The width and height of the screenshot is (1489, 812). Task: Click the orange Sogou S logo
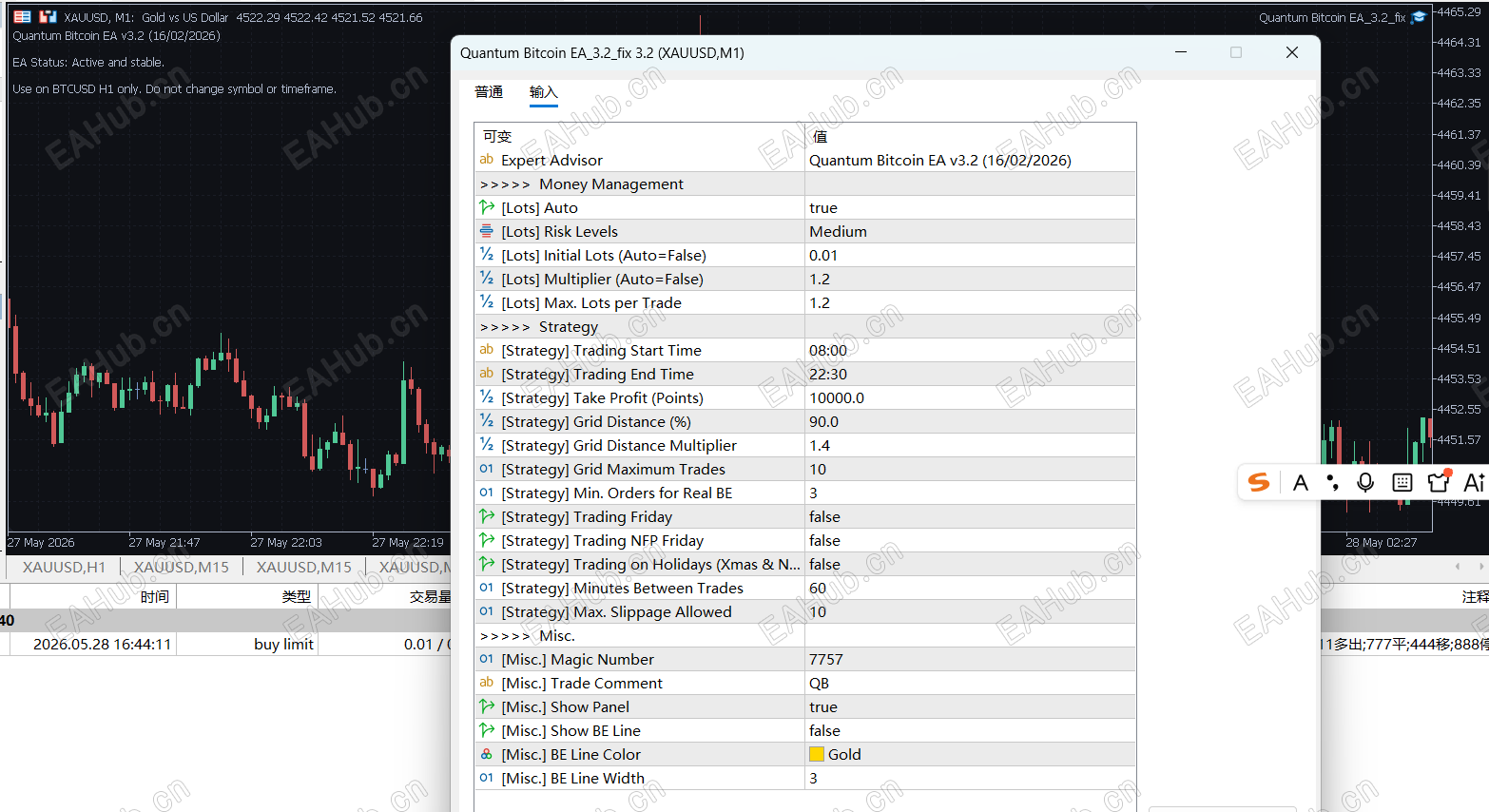point(1259,482)
